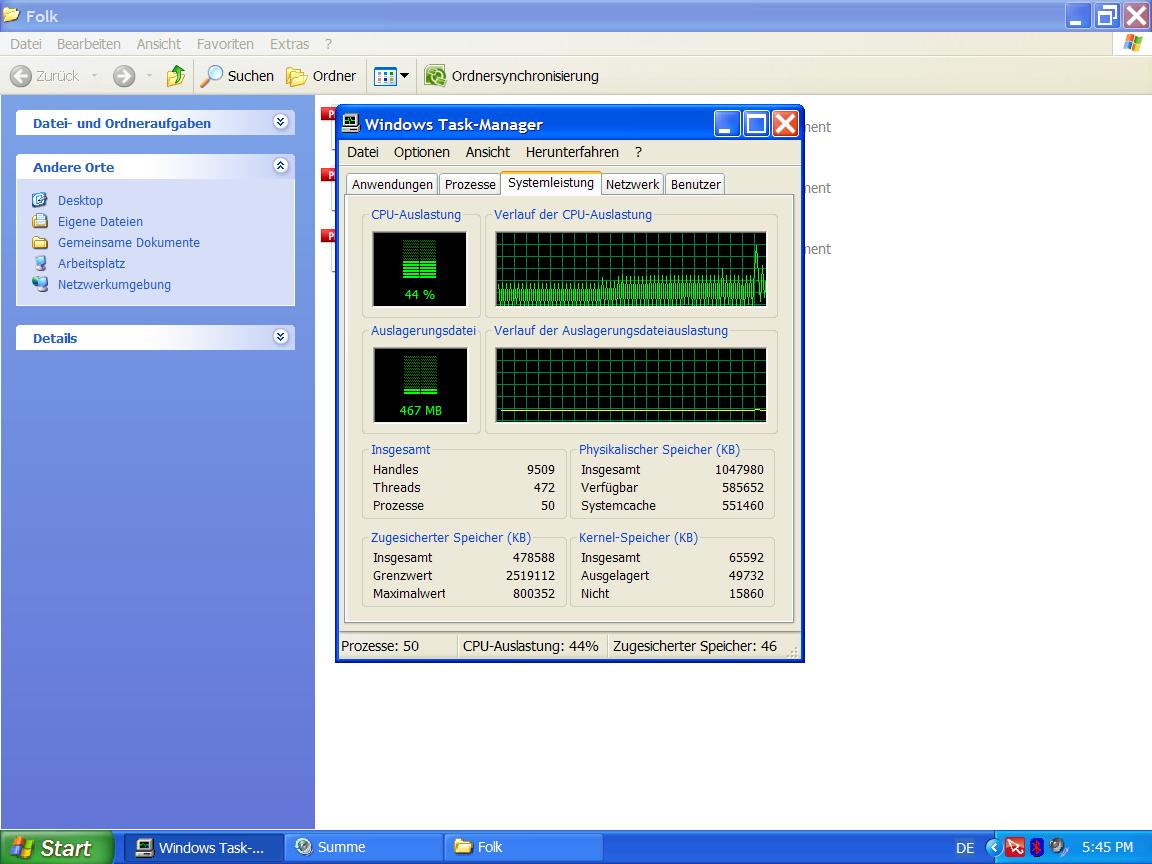Open the Ansicht menu in Task-Manager
This screenshot has width=1152, height=864.
tap(488, 152)
